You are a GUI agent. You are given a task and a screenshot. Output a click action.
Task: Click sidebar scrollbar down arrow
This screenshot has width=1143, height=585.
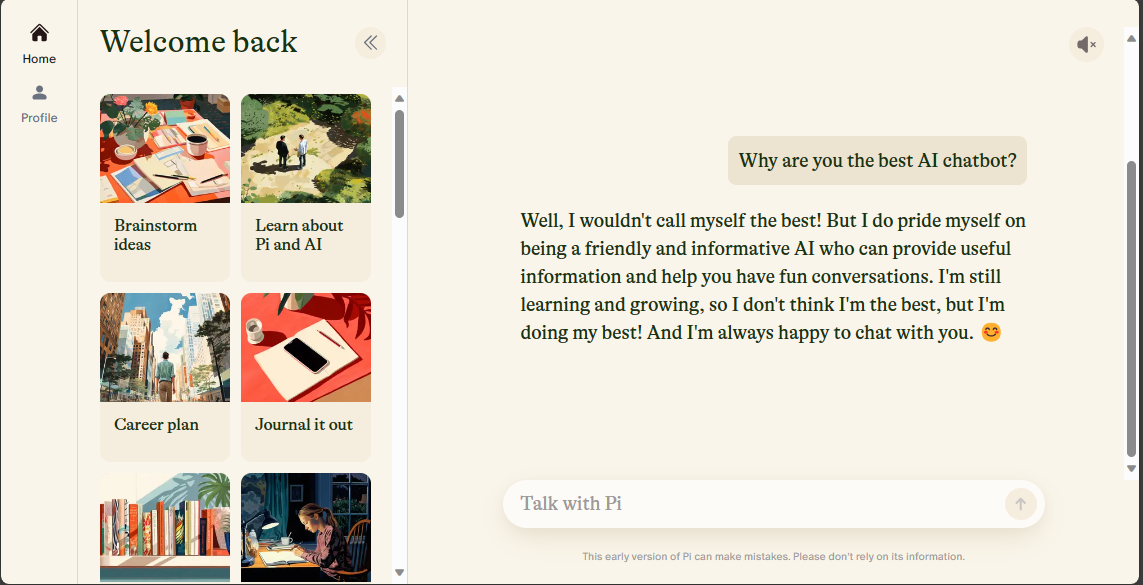tap(399, 573)
